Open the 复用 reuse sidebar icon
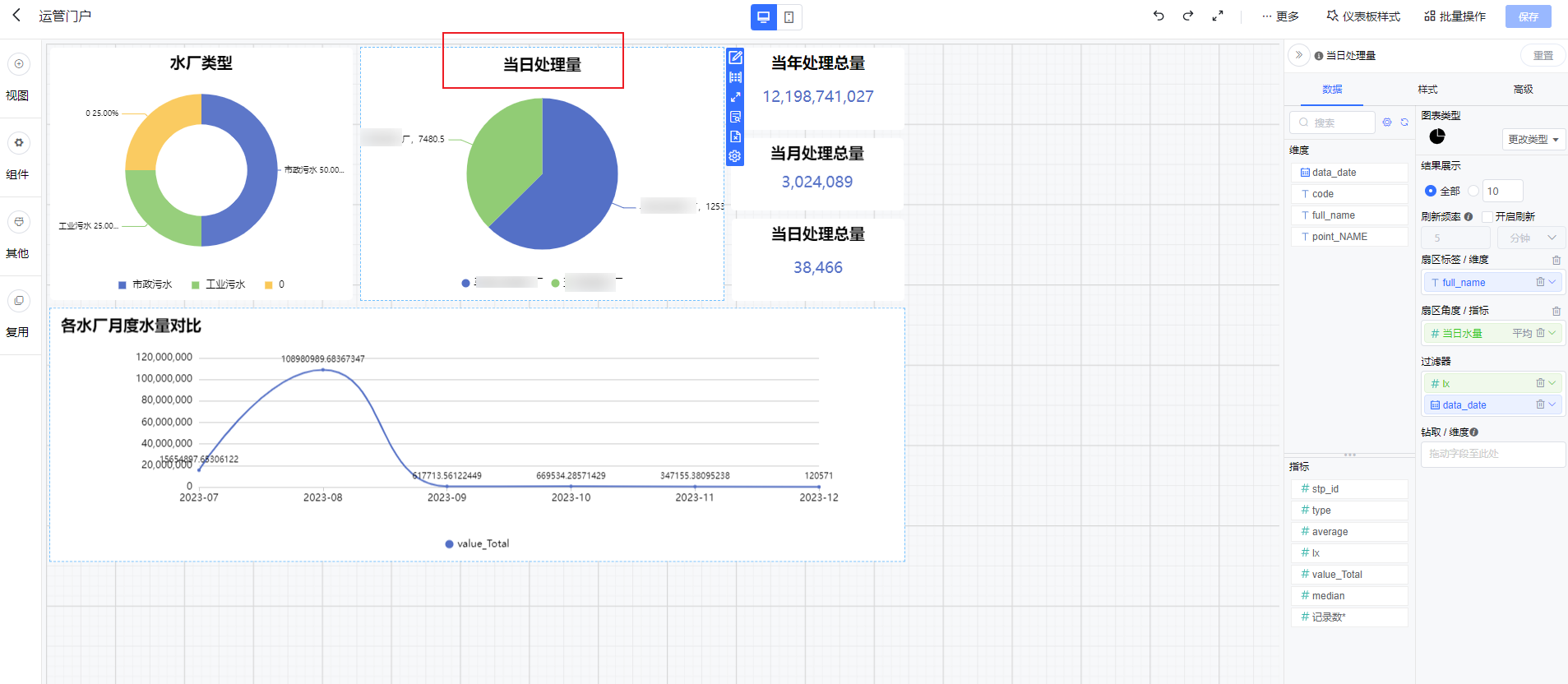1568x684 pixels. pos(19,301)
